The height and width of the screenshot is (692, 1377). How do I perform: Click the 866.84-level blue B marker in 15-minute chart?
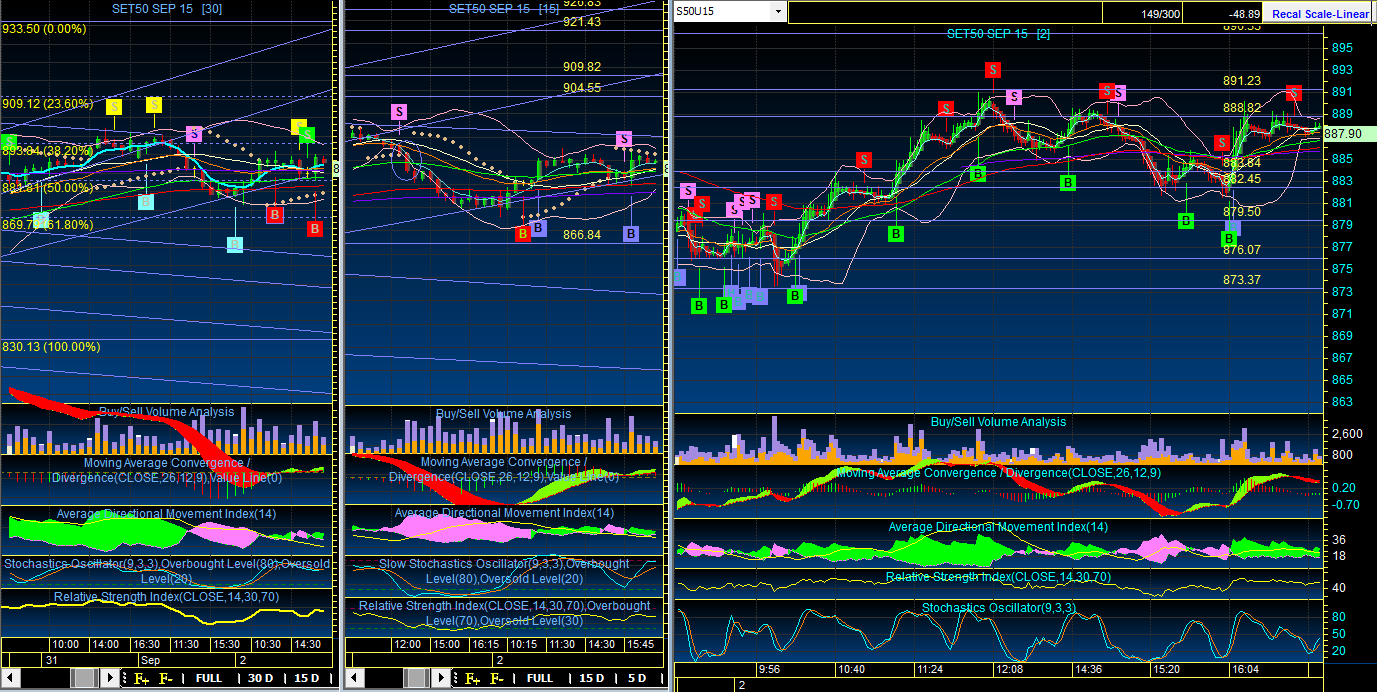coord(631,234)
